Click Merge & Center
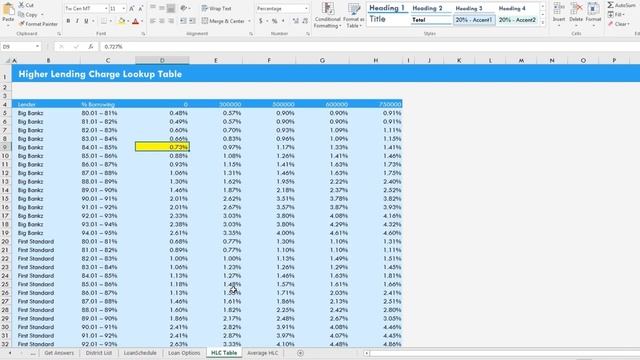The height and width of the screenshot is (360, 640). (x=223, y=21)
